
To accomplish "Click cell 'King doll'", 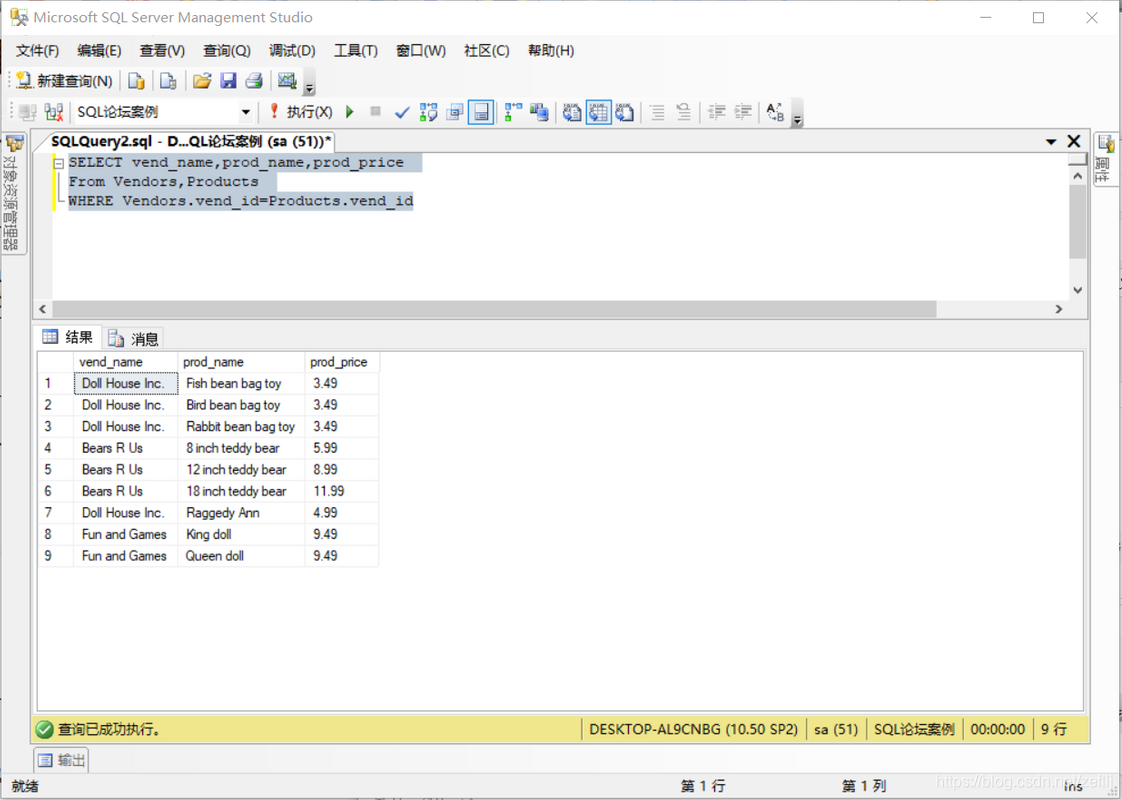I will [241, 535].
